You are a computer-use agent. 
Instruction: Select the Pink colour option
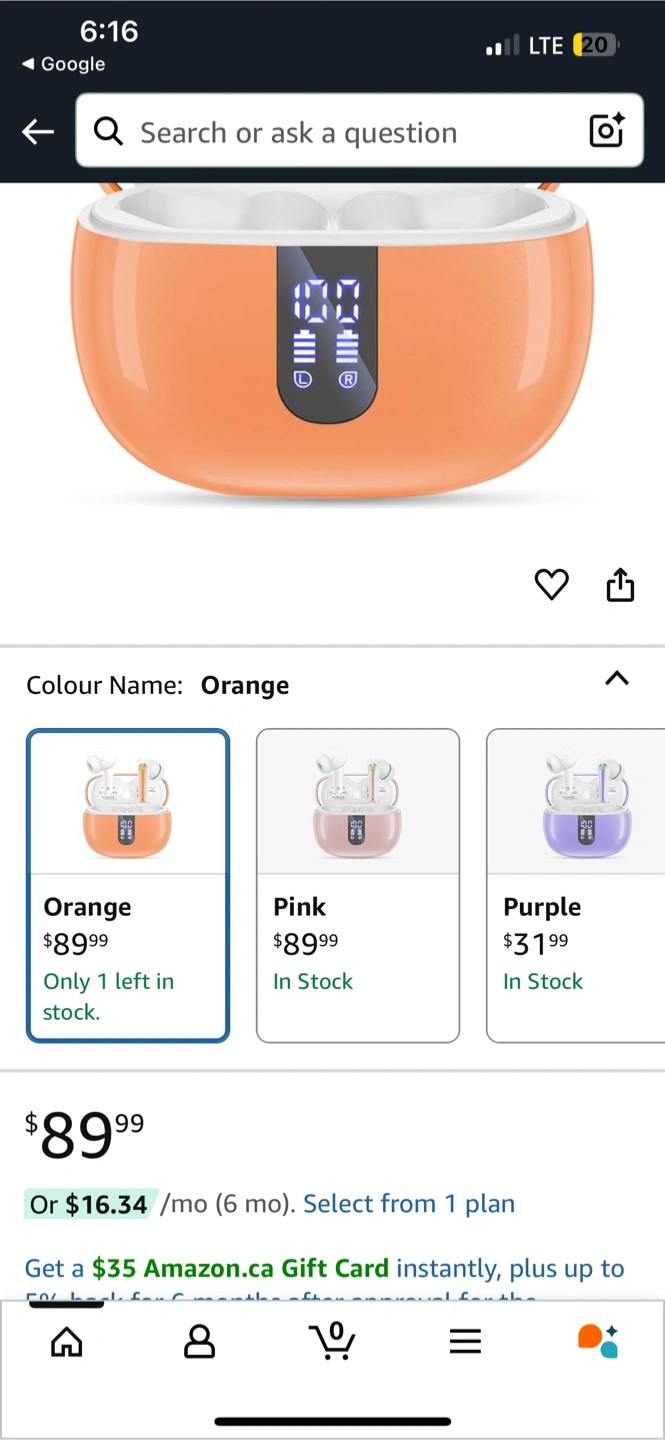pos(358,885)
